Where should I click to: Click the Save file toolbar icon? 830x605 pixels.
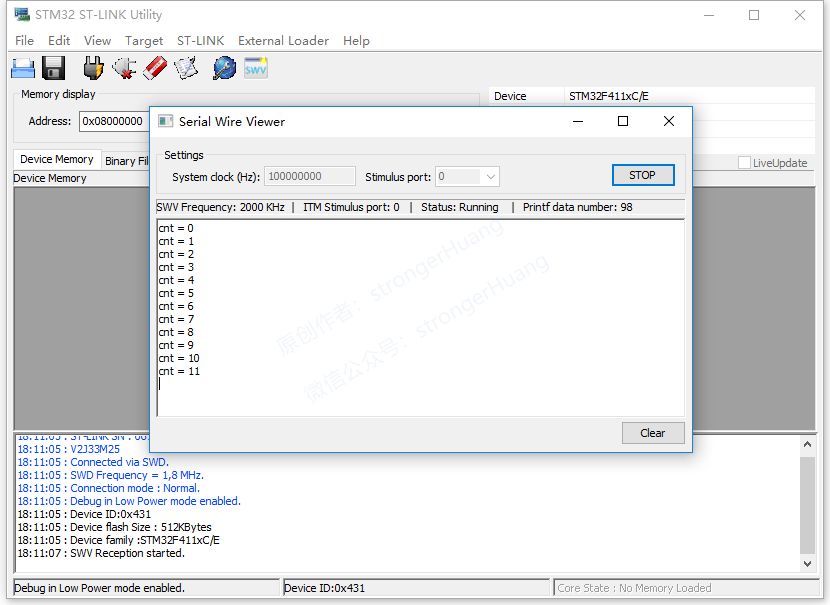(52, 67)
